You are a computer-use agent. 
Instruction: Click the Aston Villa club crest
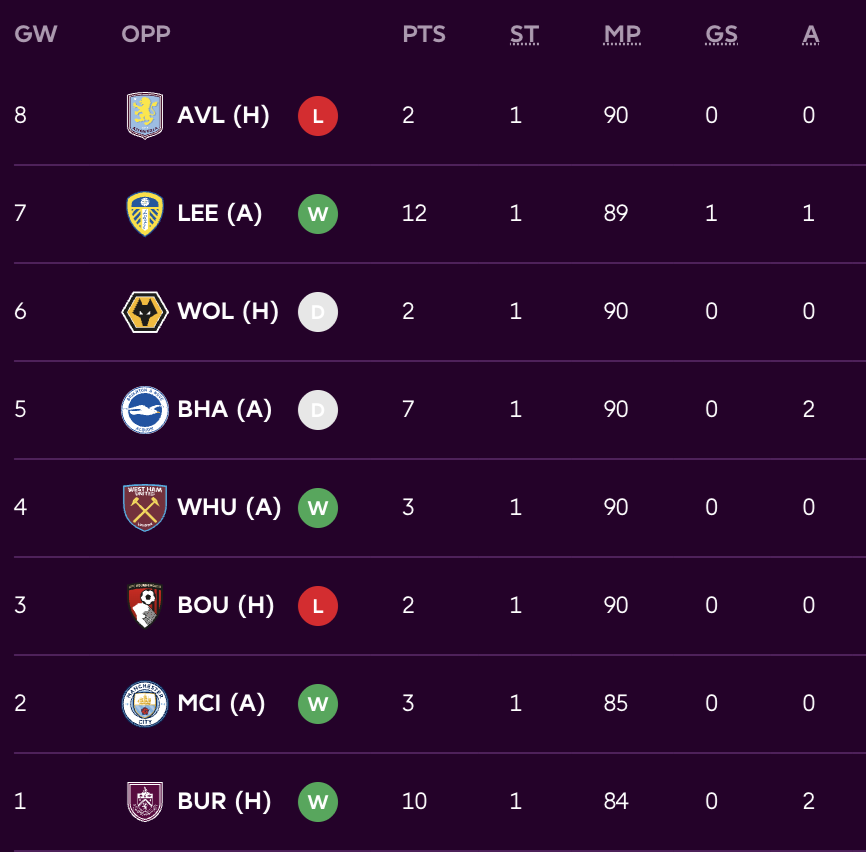[x=145, y=116]
